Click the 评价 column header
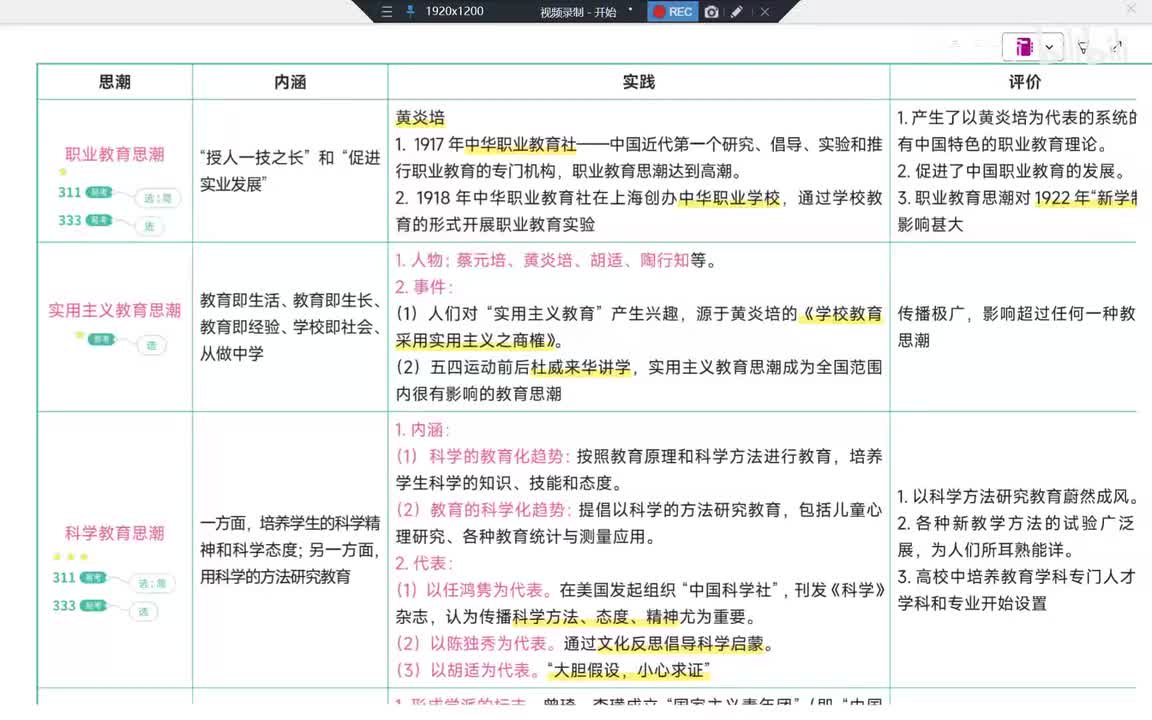Image resolution: width=1152 pixels, height=720 pixels. [x=1024, y=82]
